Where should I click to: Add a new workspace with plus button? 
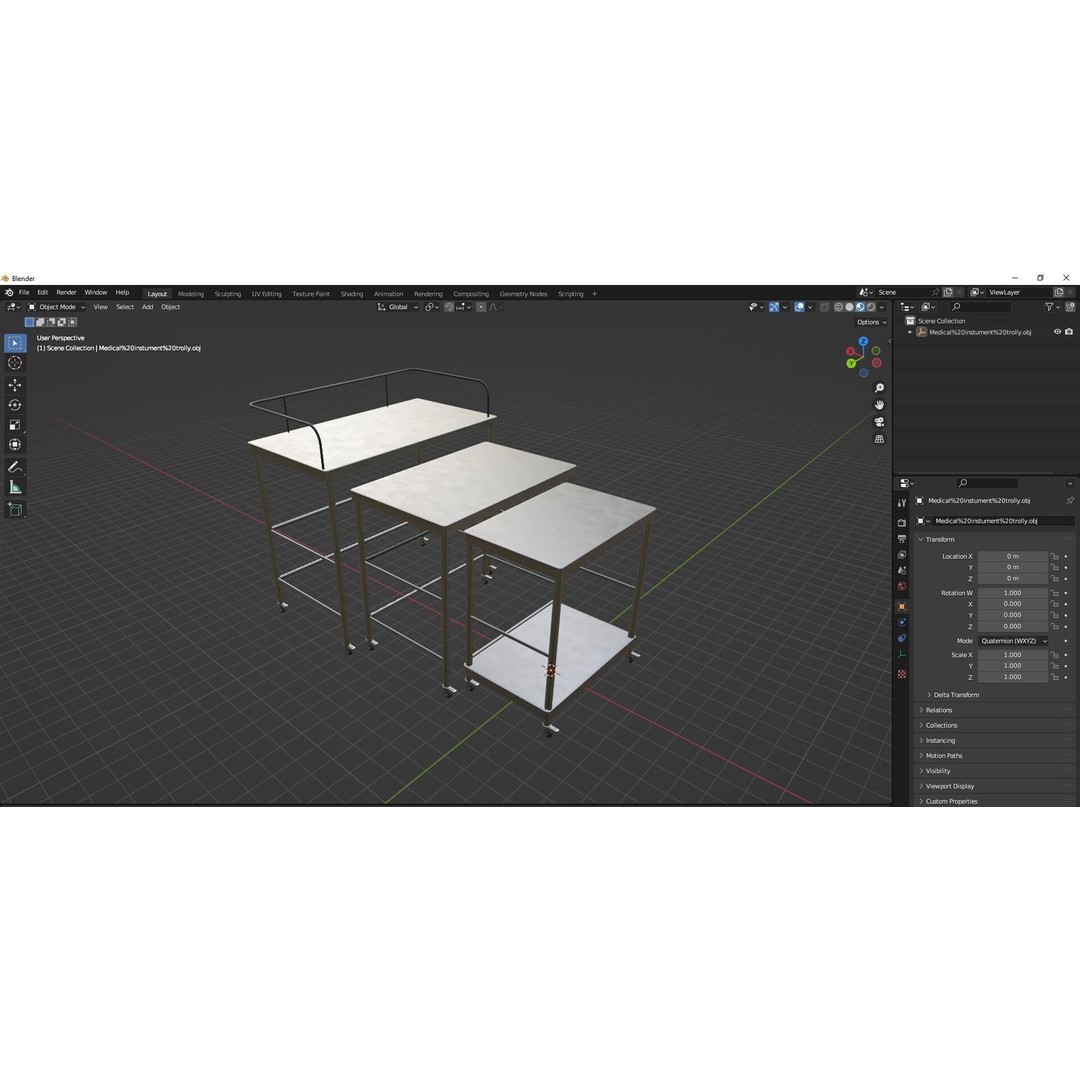594,294
